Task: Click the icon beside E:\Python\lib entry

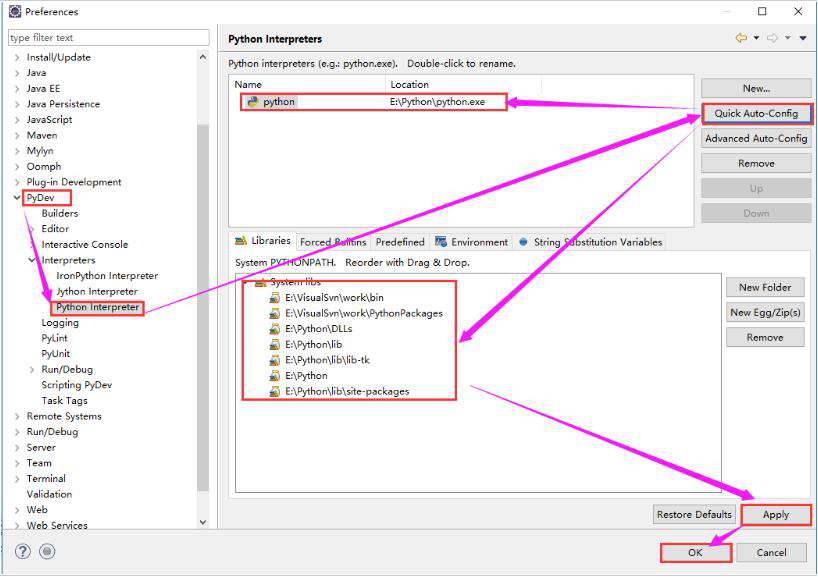Action: (274, 345)
